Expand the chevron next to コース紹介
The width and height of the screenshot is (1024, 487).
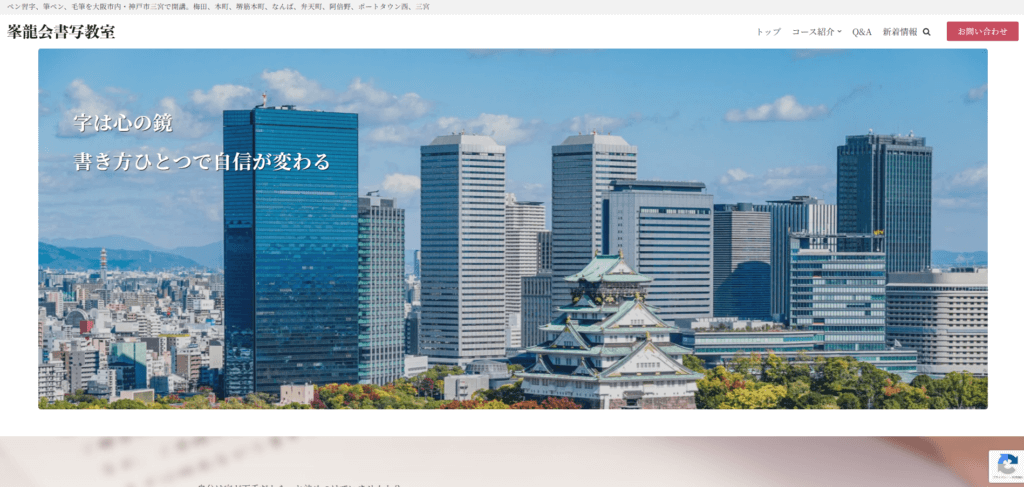840,32
